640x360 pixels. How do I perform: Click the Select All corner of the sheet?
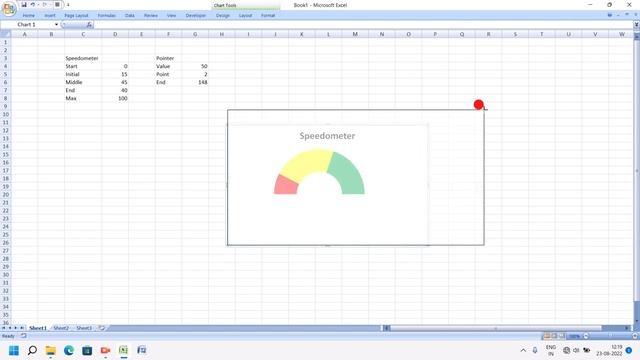click(x=5, y=34)
